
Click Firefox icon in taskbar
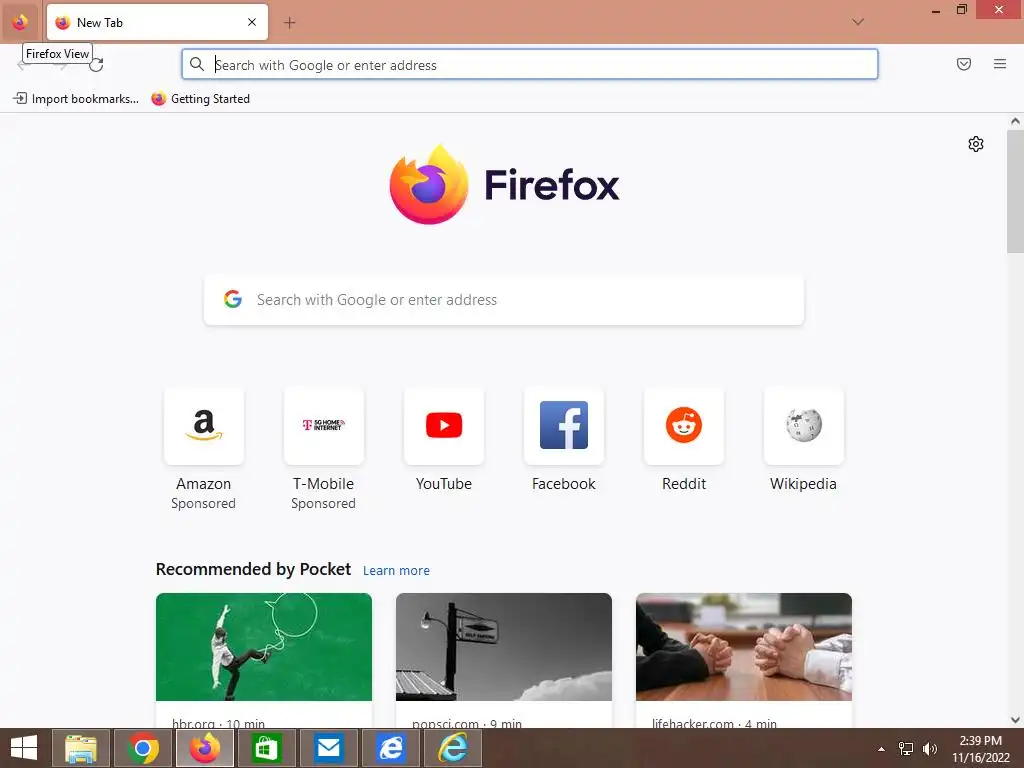pos(205,748)
